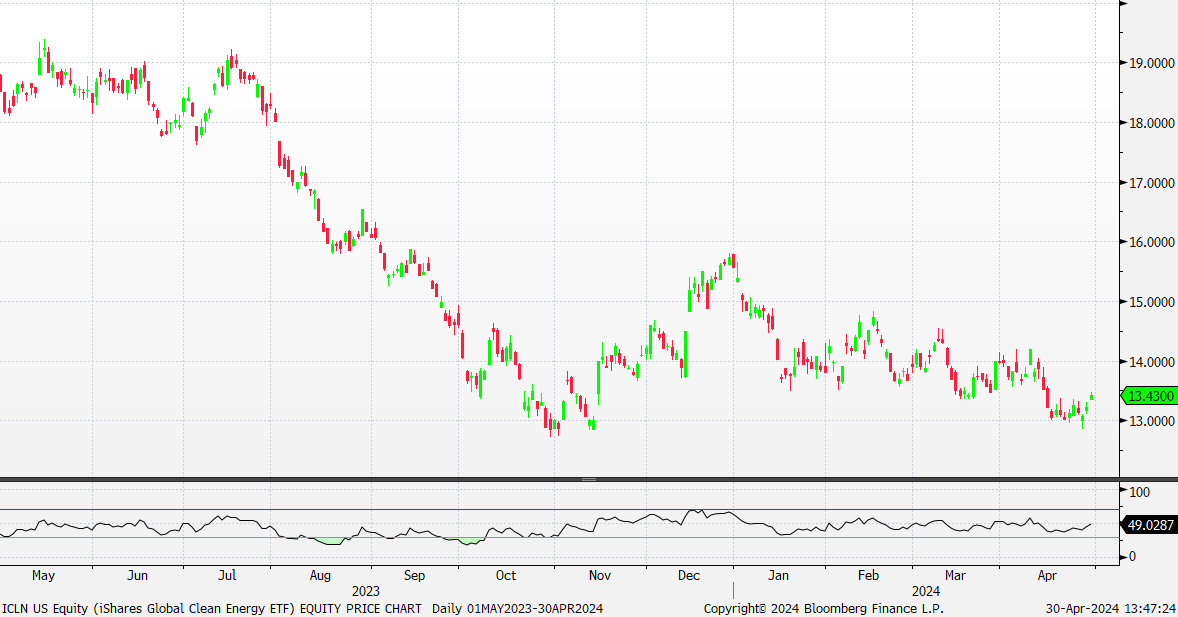Click the 30-Apr-2024 13:47:24 timestamp
1178x617 pixels.
click(1110, 609)
